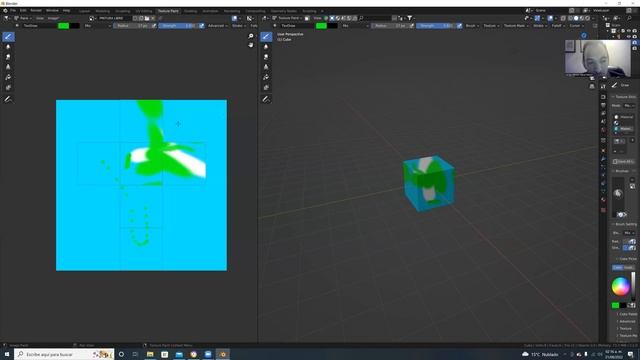Open the Stroke popover in viewport header

tap(540, 26)
